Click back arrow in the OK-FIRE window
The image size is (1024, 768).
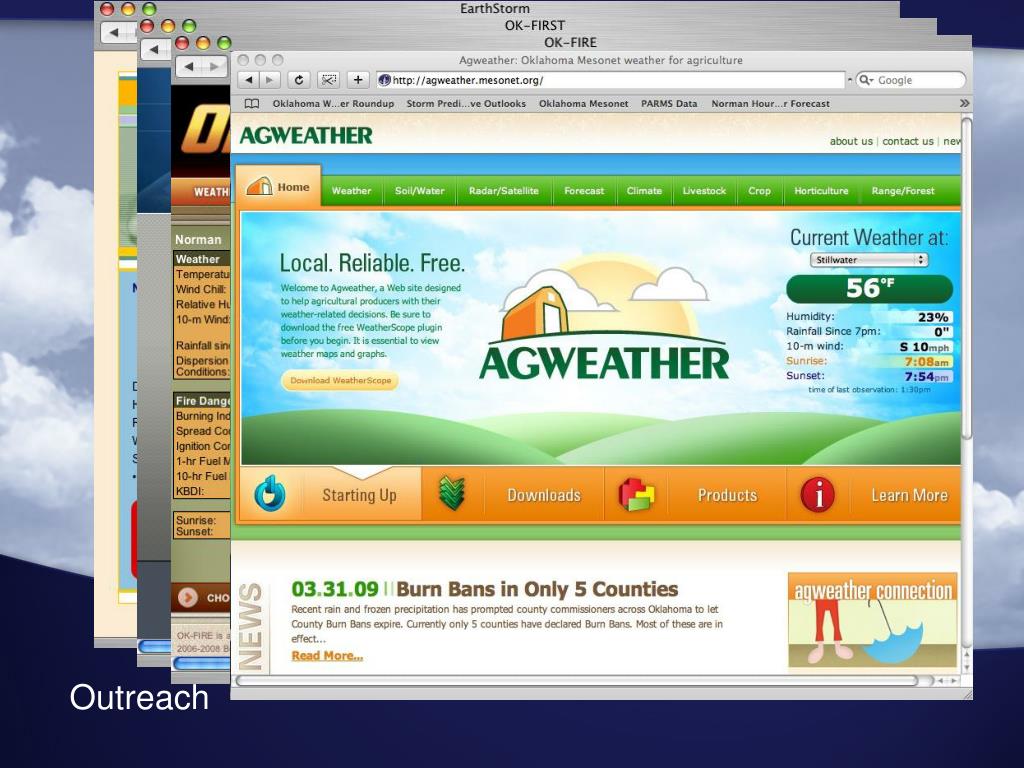(190, 66)
